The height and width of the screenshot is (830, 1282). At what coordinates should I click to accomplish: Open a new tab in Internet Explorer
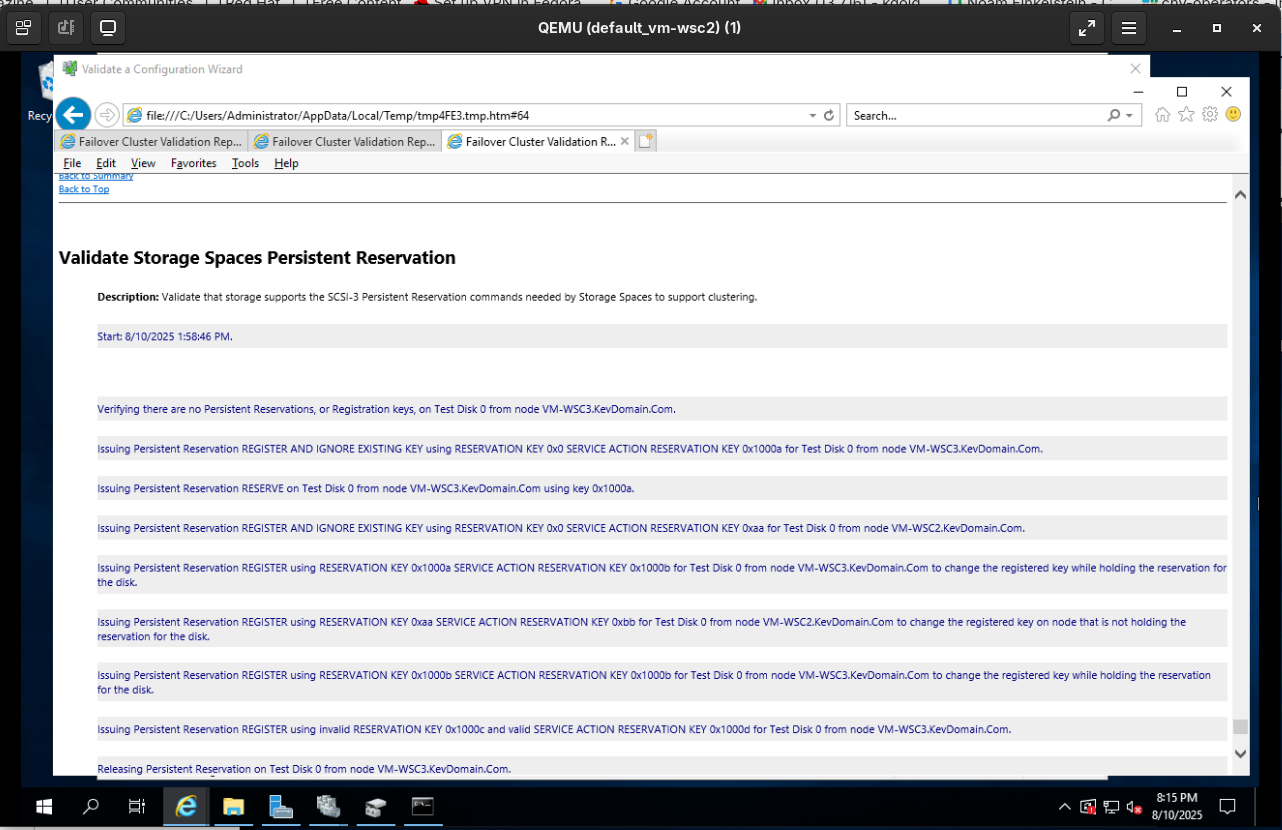[646, 141]
